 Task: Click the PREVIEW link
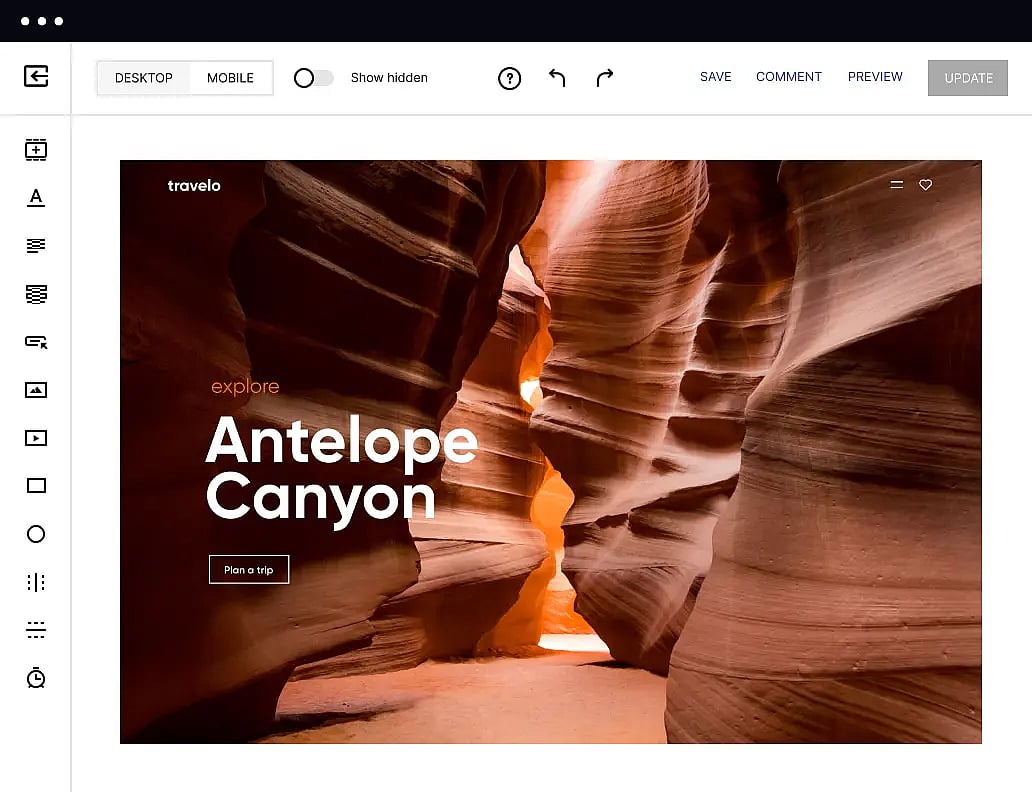[875, 77]
